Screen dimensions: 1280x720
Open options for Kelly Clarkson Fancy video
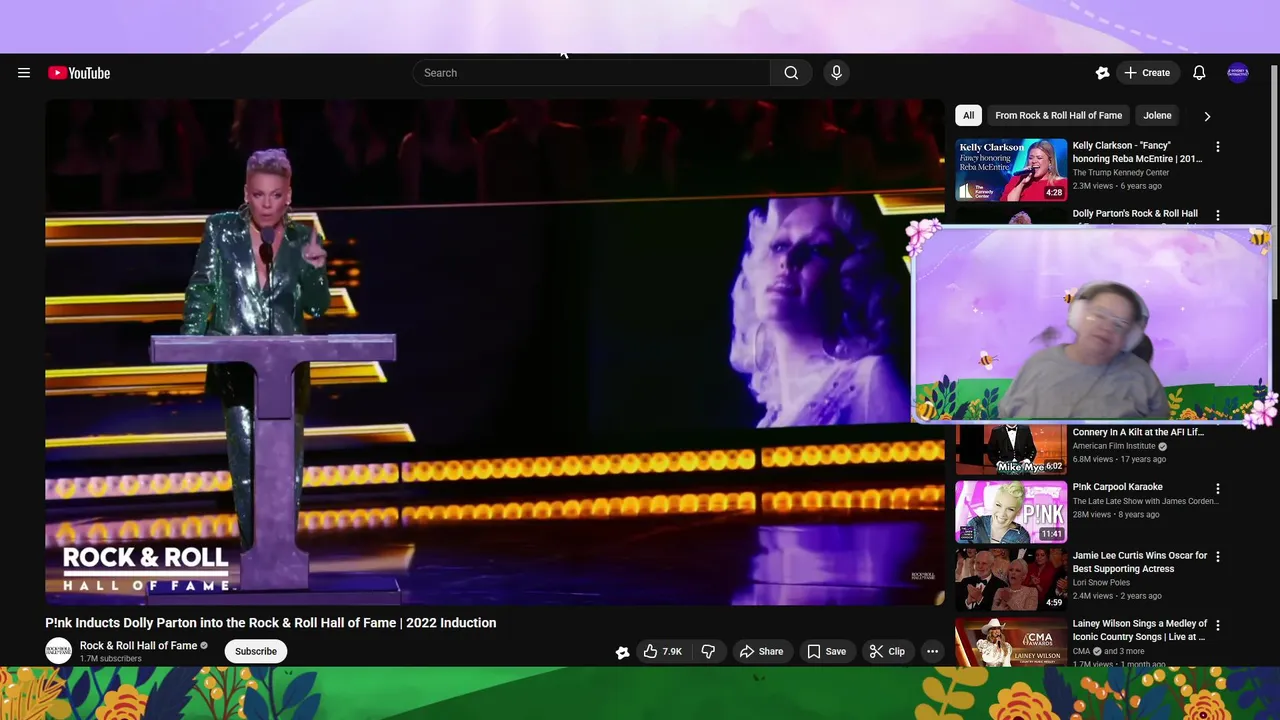(1217, 147)
